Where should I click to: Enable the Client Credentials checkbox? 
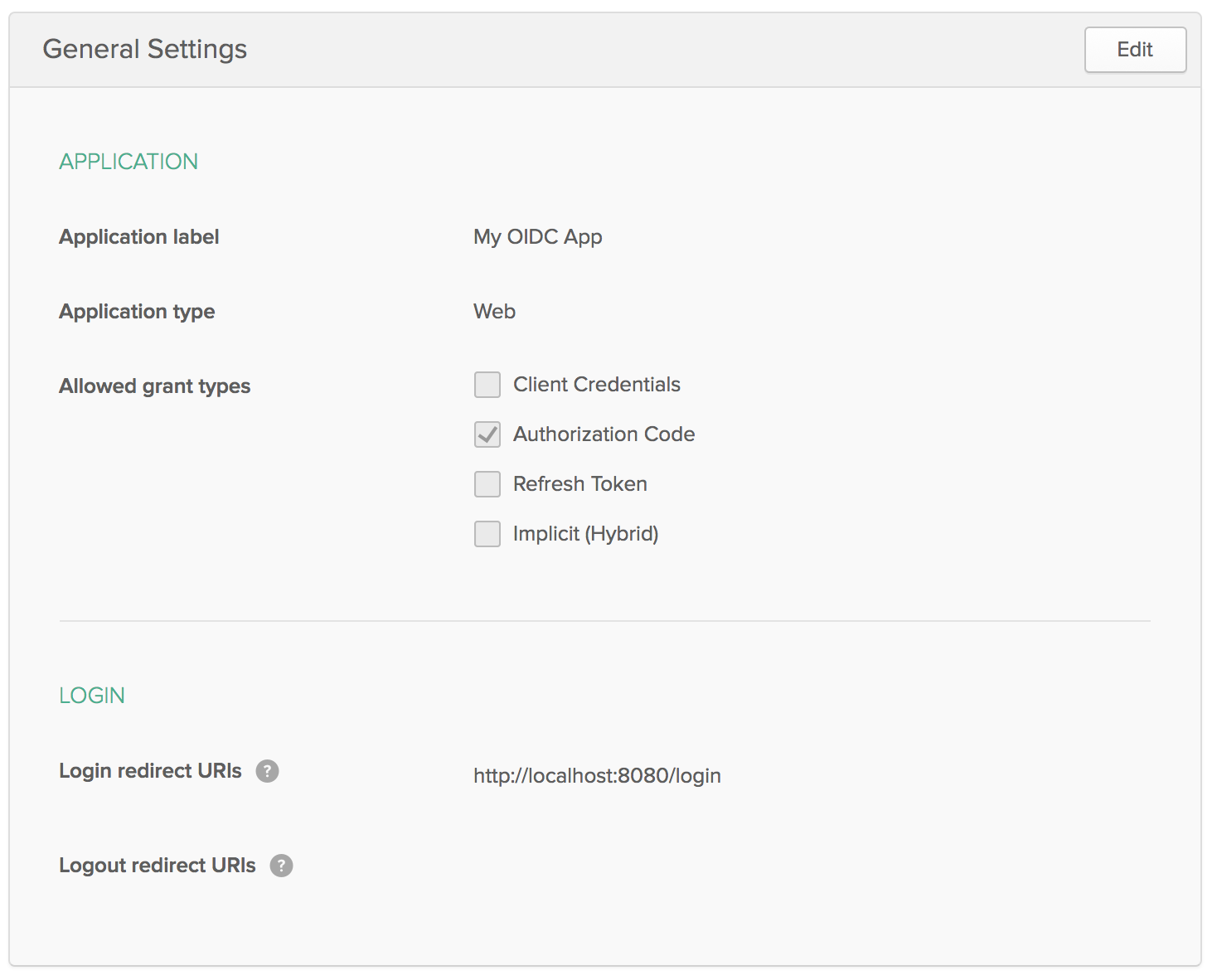487,385
